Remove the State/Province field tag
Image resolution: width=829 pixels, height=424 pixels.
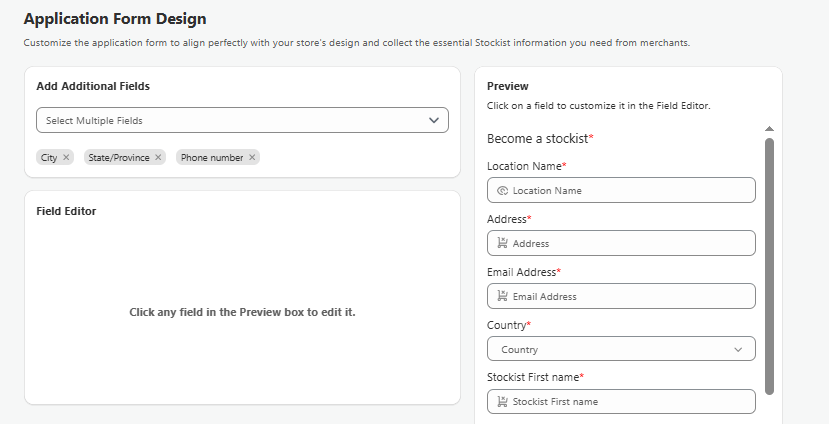click(x=158, y=158)
